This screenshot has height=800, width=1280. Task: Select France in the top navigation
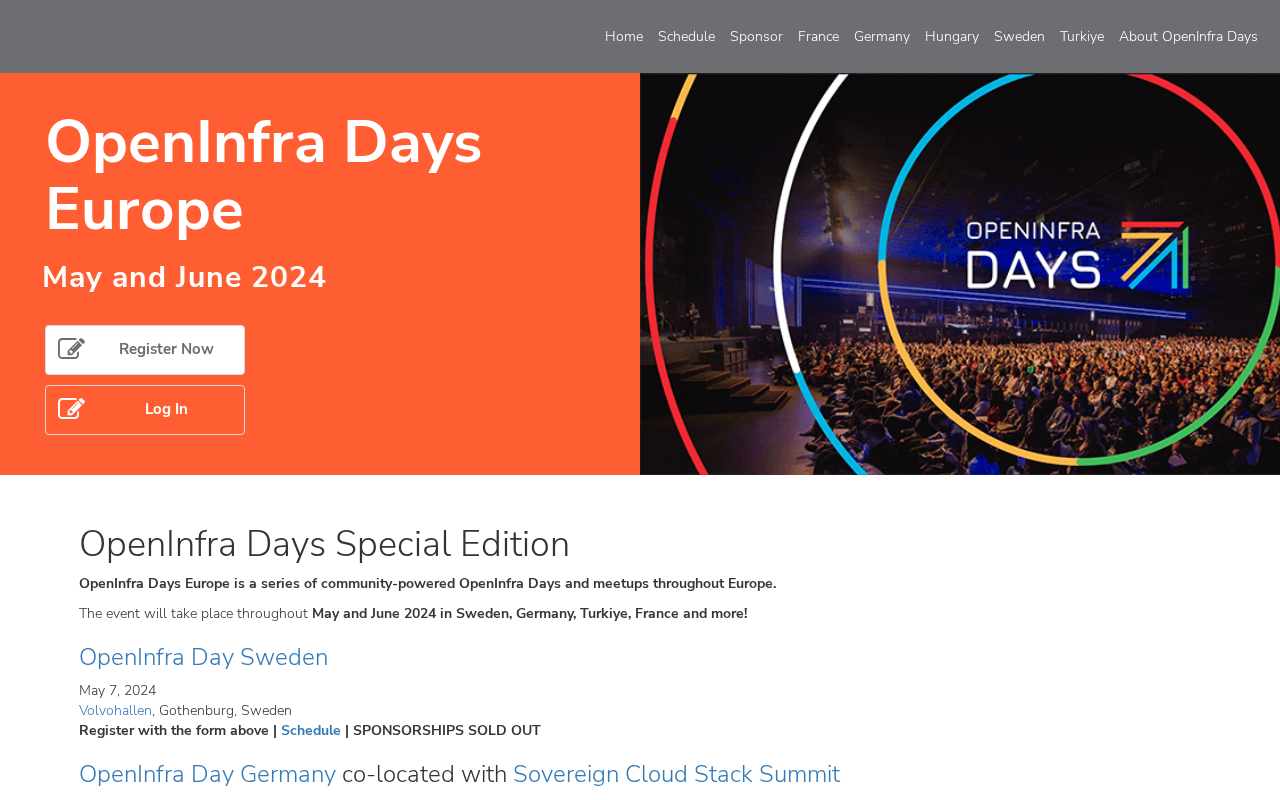coord(818,37)
